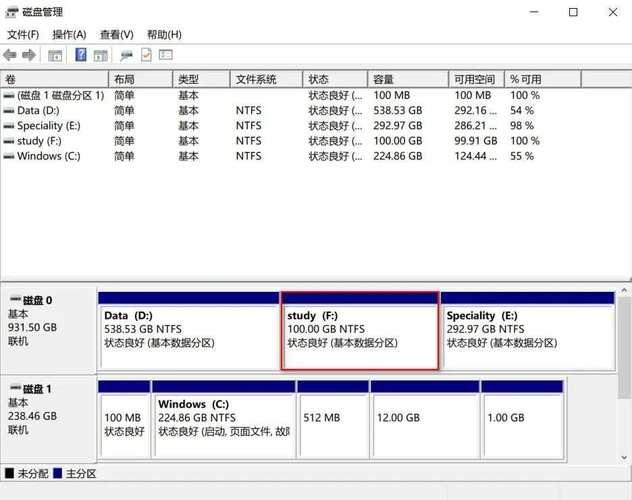Image resolution: width=632 pixels, height=500 pixels.
Task: Click the black 未分配 legend swatch
Action: pyautogui.click(x=9, y=474)
